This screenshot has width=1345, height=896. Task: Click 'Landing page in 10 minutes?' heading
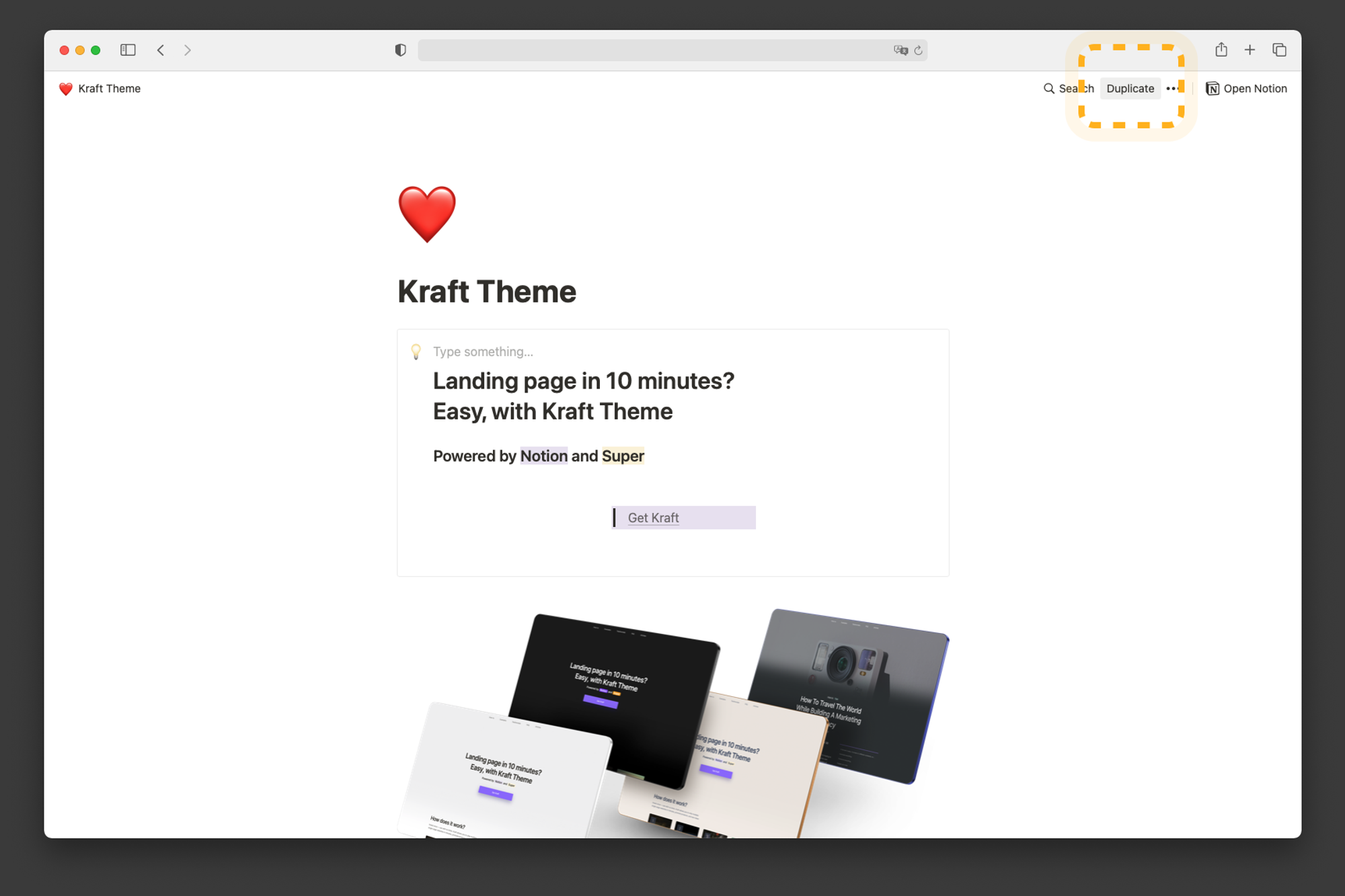point(584,381)
